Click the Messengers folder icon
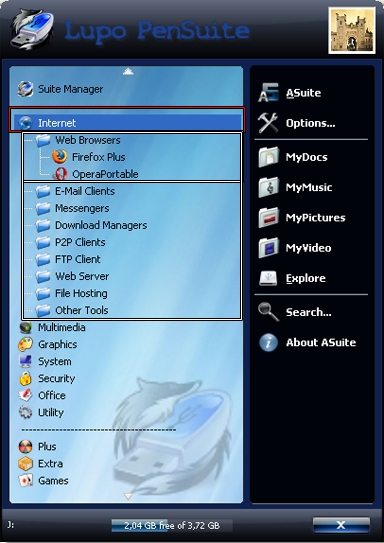 coord(43,208)
